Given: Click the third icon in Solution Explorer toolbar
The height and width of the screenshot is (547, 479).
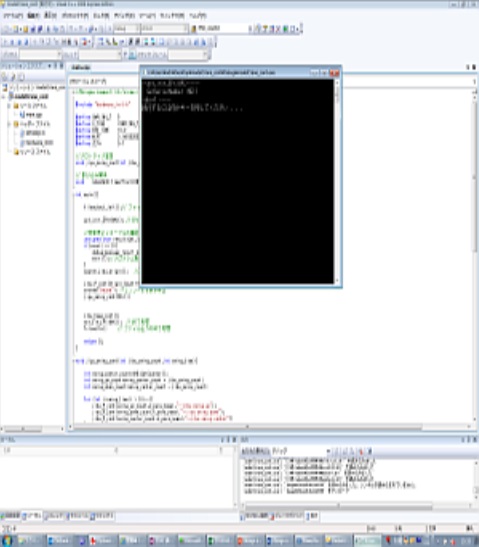Looking at the screenshot, I should point(21,77).
